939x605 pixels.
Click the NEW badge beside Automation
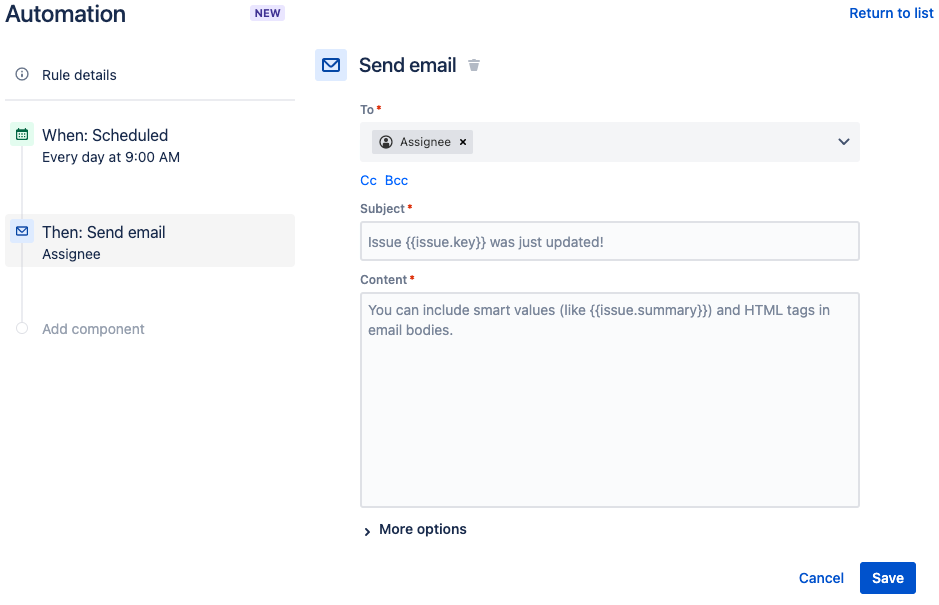click(x=267, y=13)
